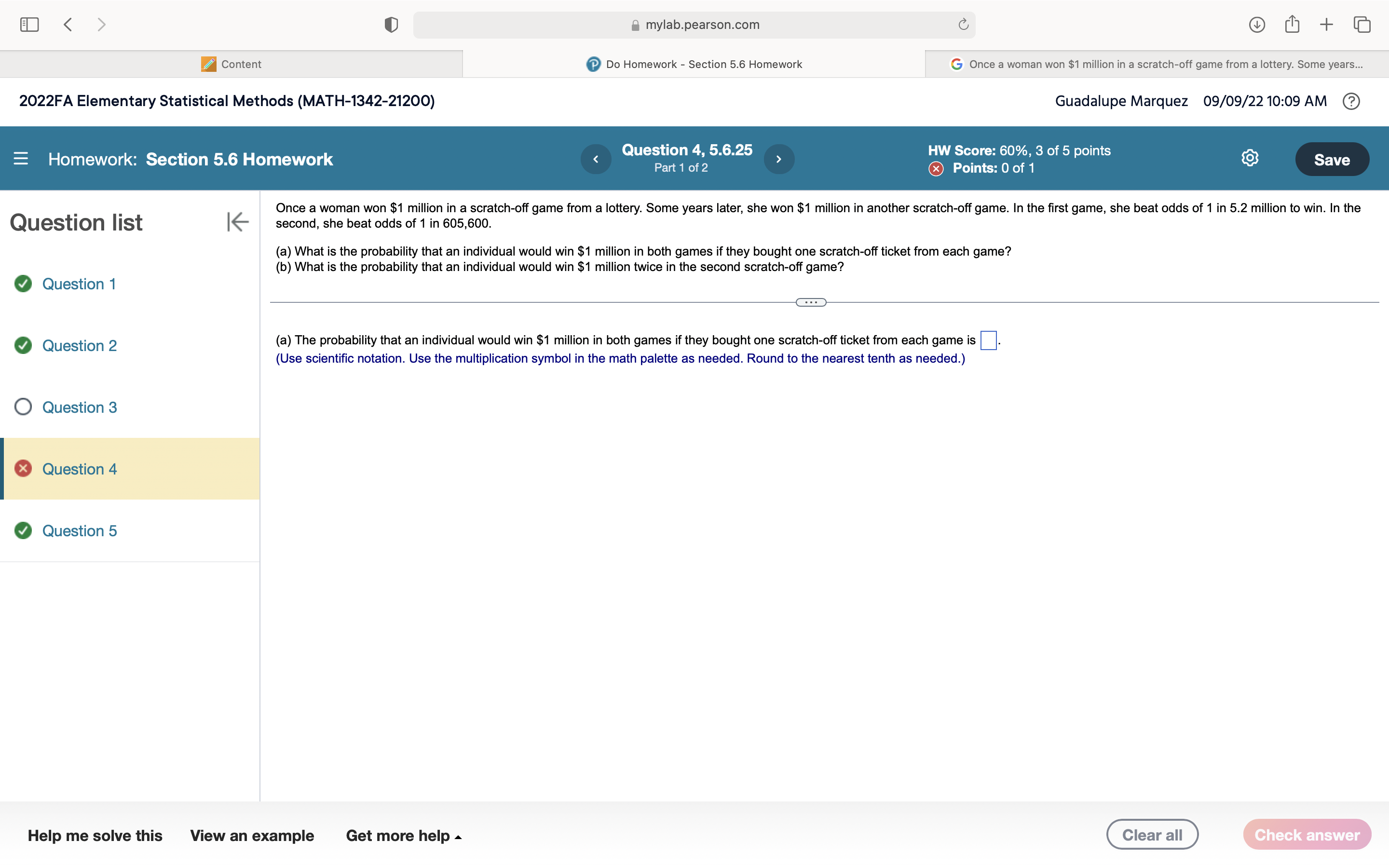Go to the next question part with the chevron

coord(779,159)
